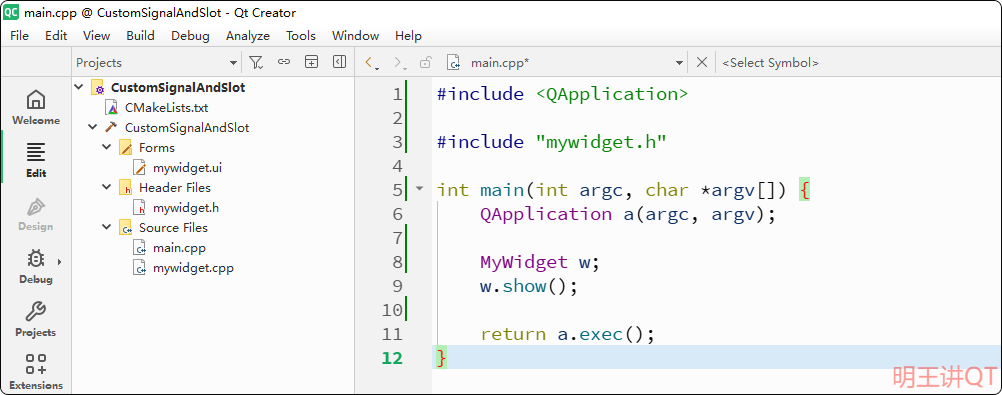Viewport: 1002px width, 395px height.
Task: Open the Help menu
Action: [x=408, y=36]
